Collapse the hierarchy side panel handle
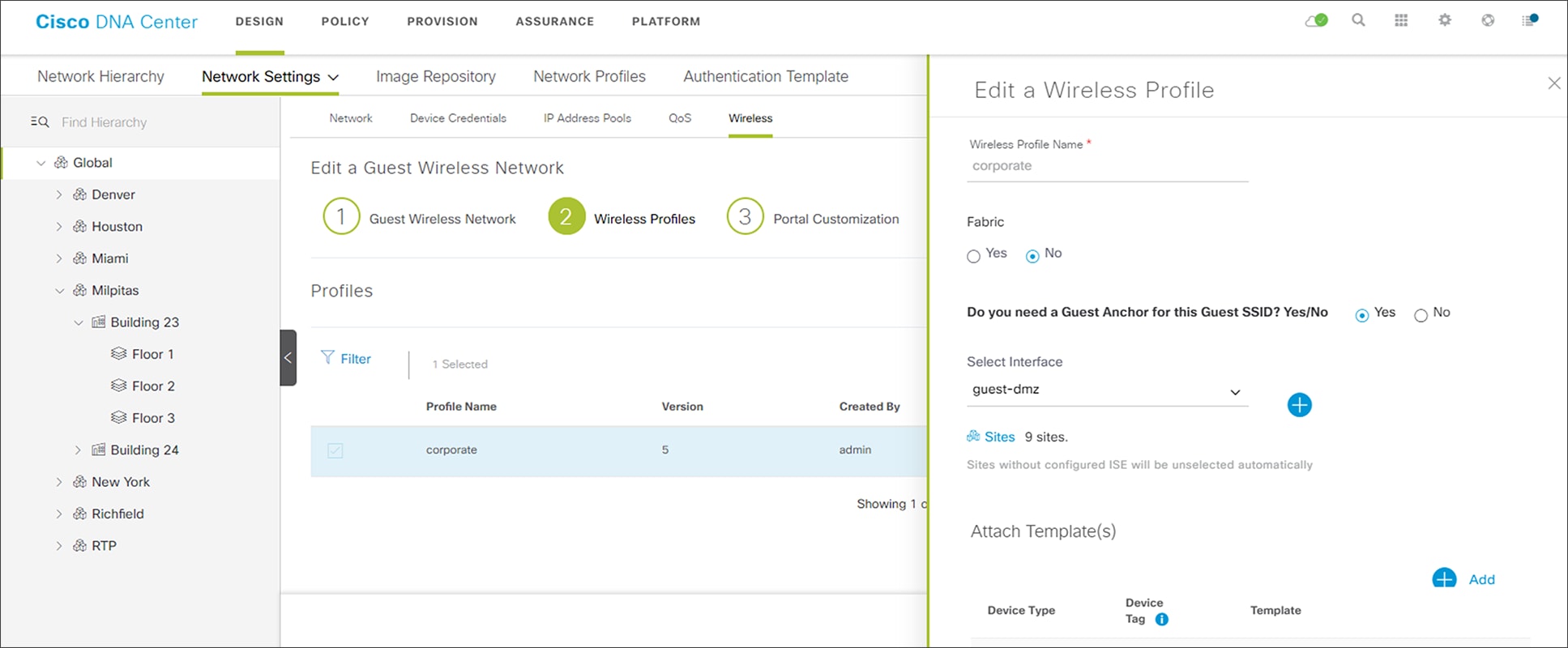Viewport: 1568px width, 648px height. pyautogui.click(x=288, y=357)
